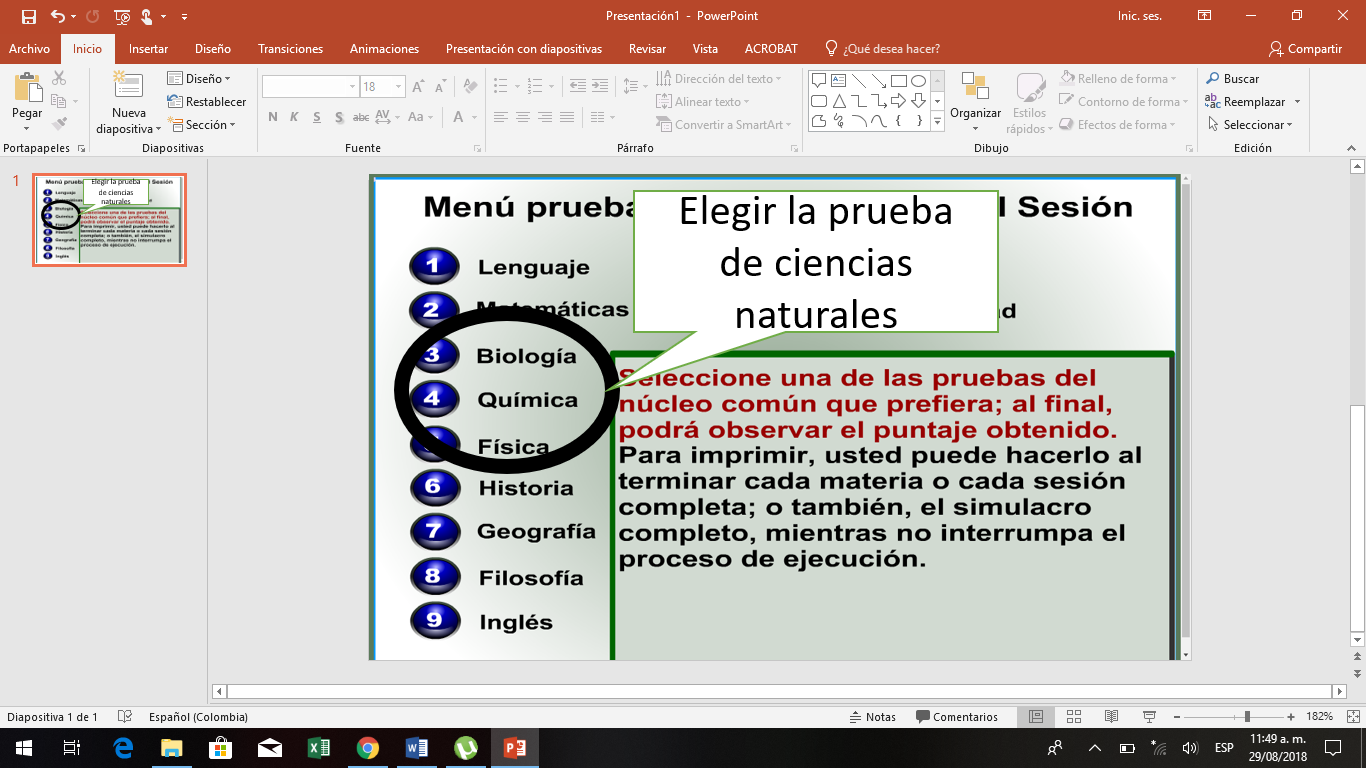Switch to slide sorter view icon
Screen dimensions: 1366x768
tap(1073, 717)
